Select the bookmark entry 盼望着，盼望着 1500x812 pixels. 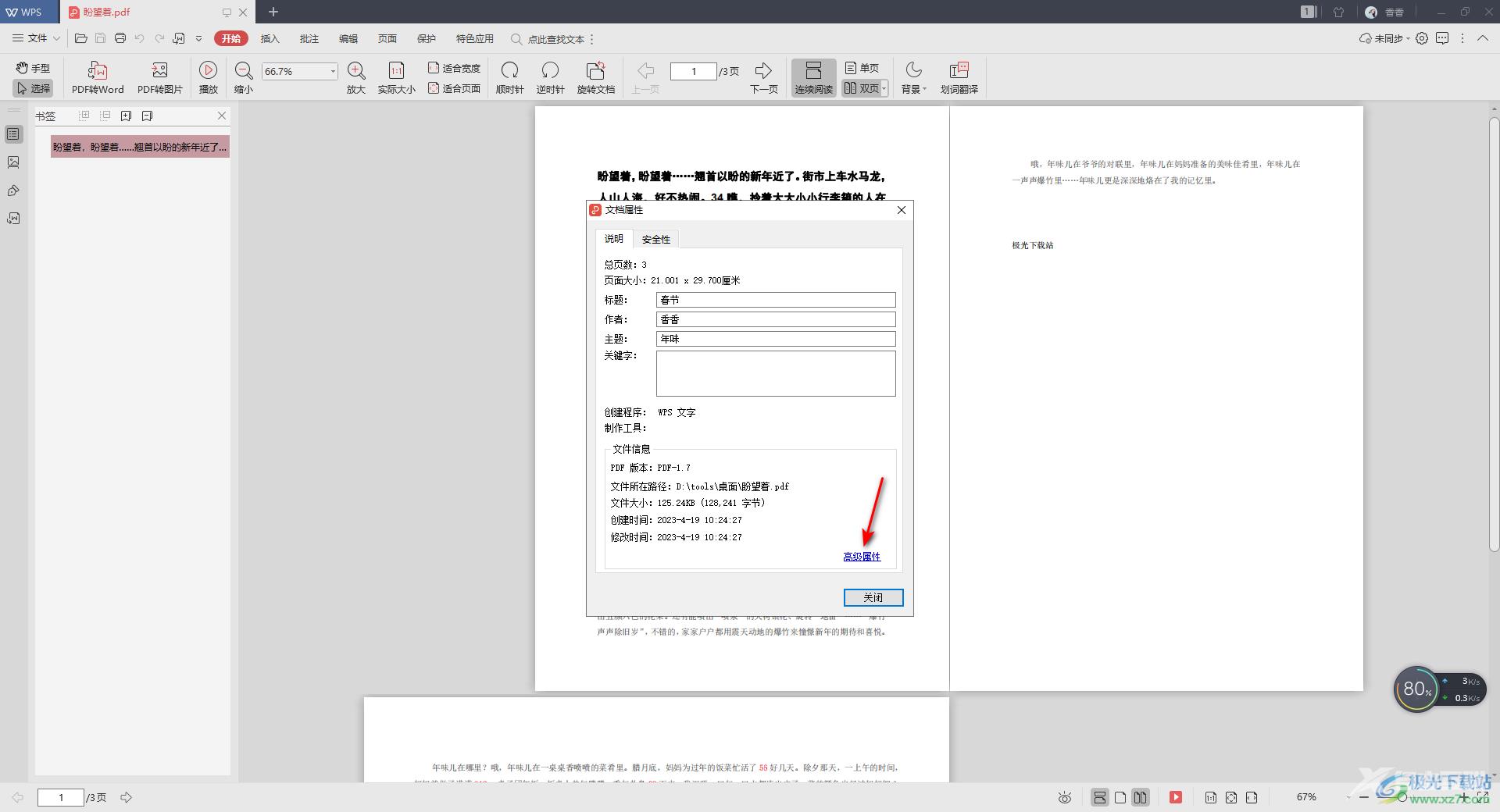point(140,147)
